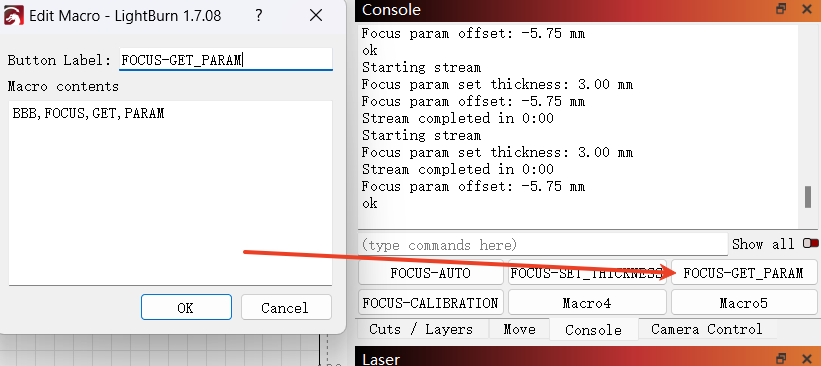This screenshot has width=821, height=366.
Task: Undock the Console panel
Action: 781,8
